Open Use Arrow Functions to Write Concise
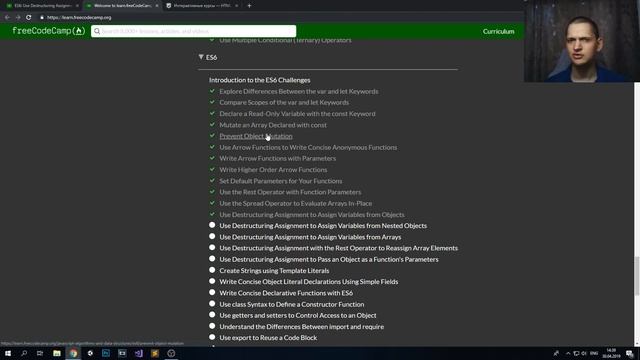This screenshot has height=360, width=640. pos(308,147)
